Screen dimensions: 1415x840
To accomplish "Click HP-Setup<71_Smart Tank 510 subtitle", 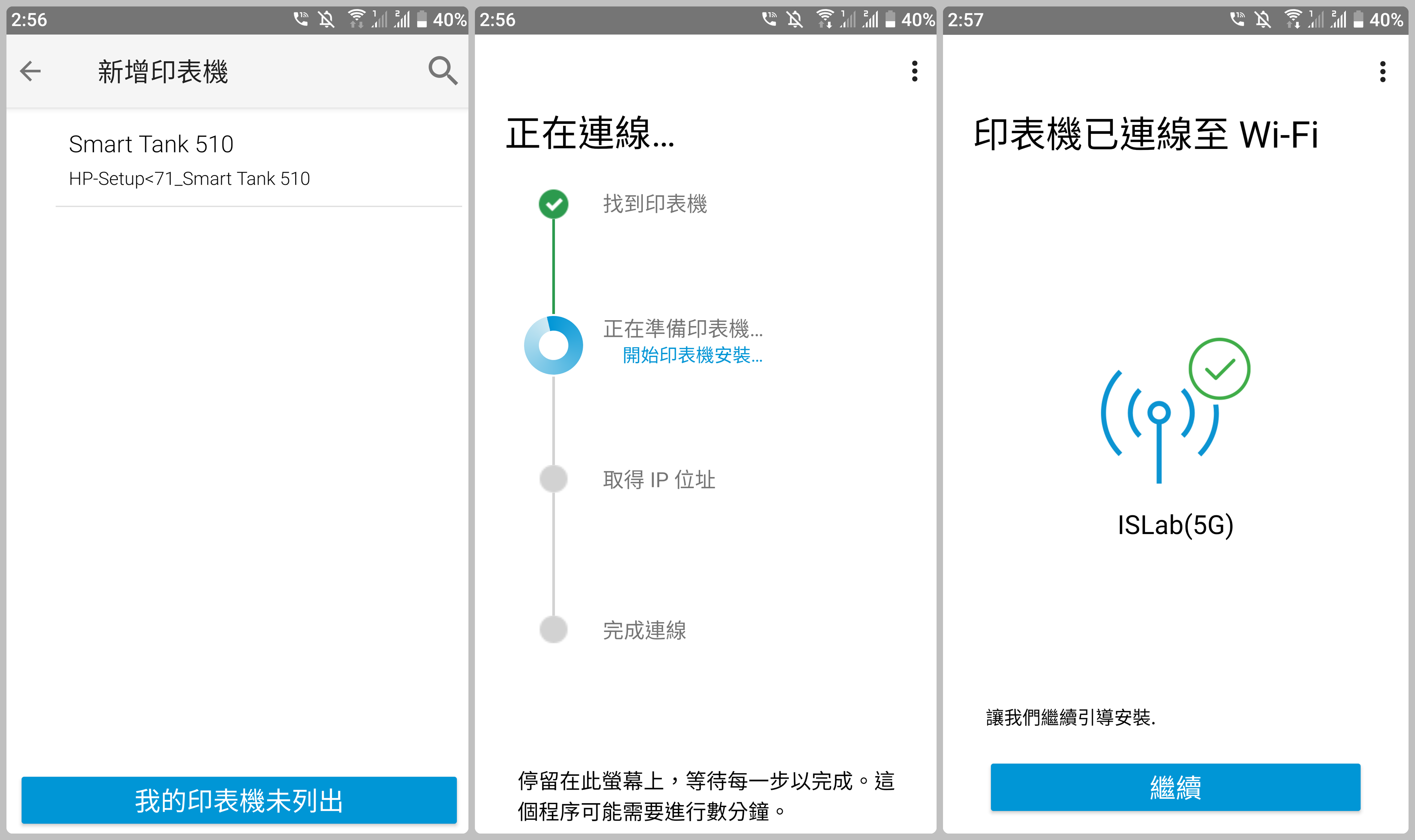I will pyautogui.click(x=189, y=179).
